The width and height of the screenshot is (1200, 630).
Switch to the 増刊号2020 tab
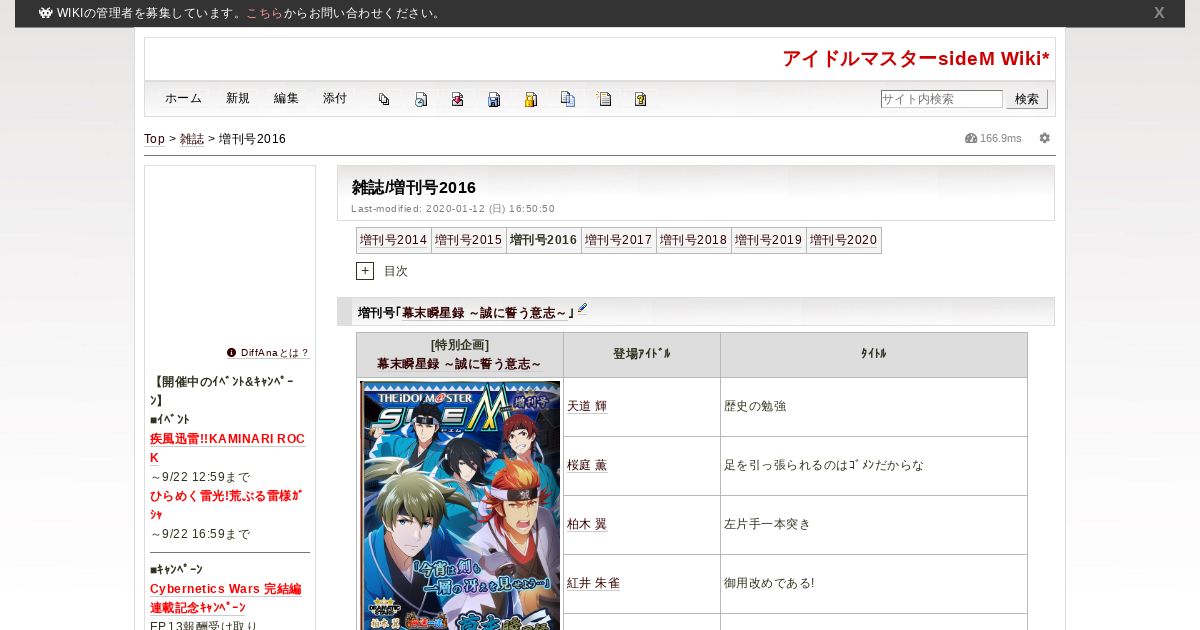[x=844, y=240]
